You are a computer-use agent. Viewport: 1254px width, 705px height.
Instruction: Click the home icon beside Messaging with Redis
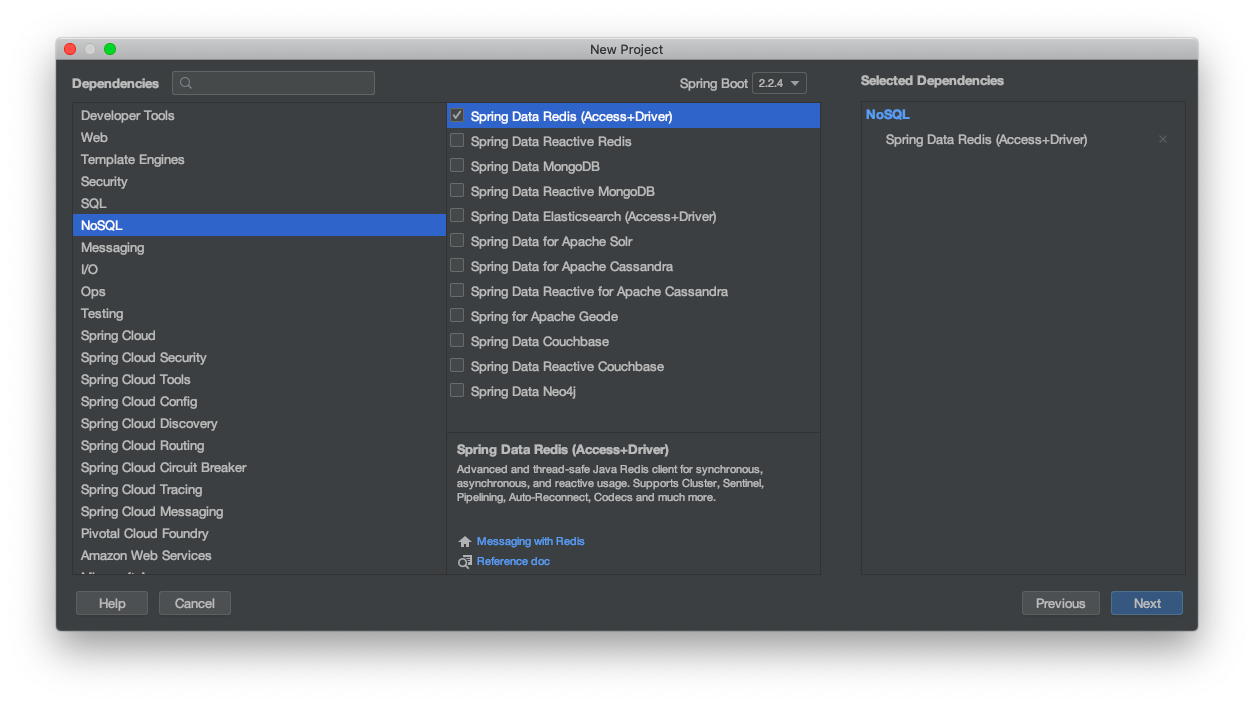tap(464, 542)
